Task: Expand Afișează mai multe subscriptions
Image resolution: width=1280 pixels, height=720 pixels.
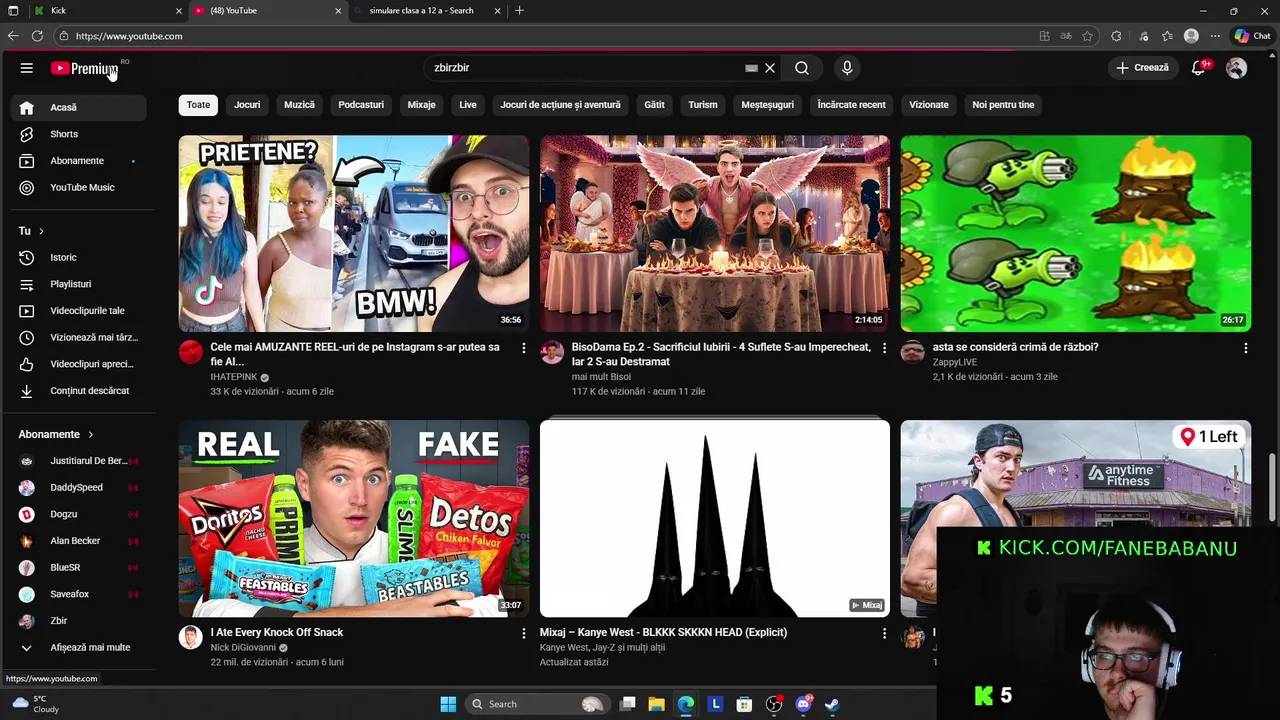Action: [80, 648]
